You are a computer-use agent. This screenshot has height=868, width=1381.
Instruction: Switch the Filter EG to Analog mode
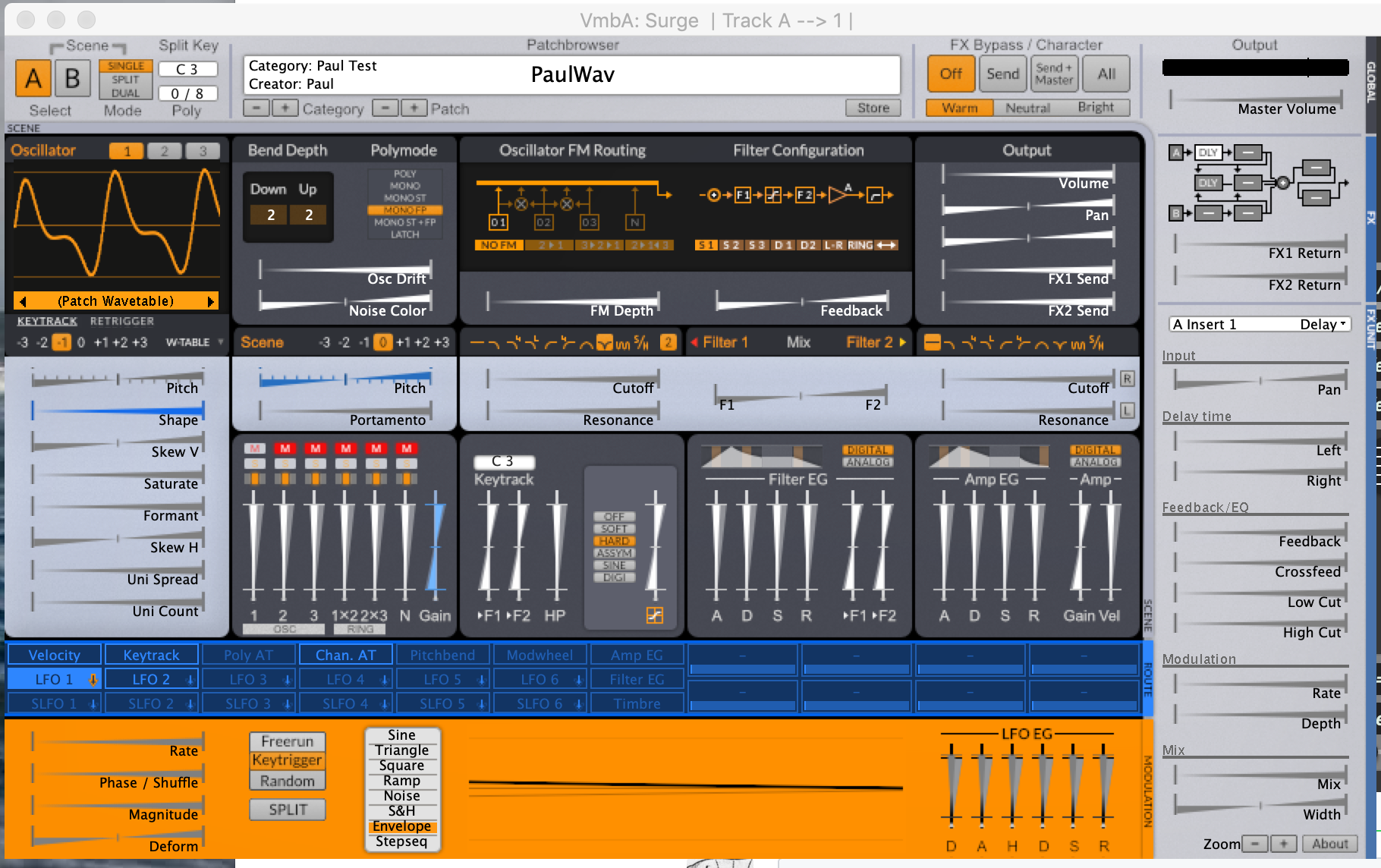tap(868, 462)
